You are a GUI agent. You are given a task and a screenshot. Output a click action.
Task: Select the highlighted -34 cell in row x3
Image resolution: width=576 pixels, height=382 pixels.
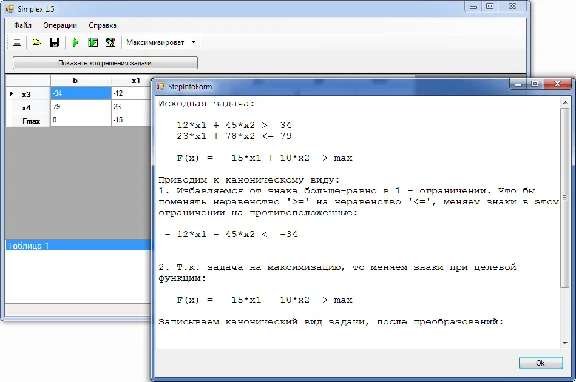pyautogui.click(x=81, y=93)
